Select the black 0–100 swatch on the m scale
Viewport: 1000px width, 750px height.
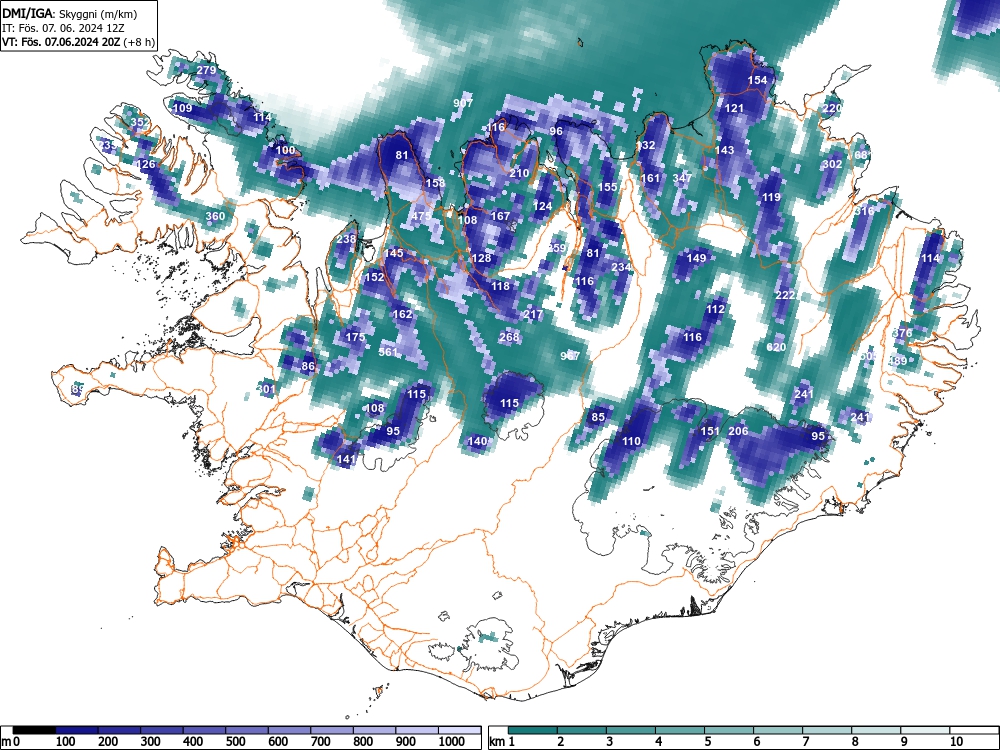tap(34, 730)
